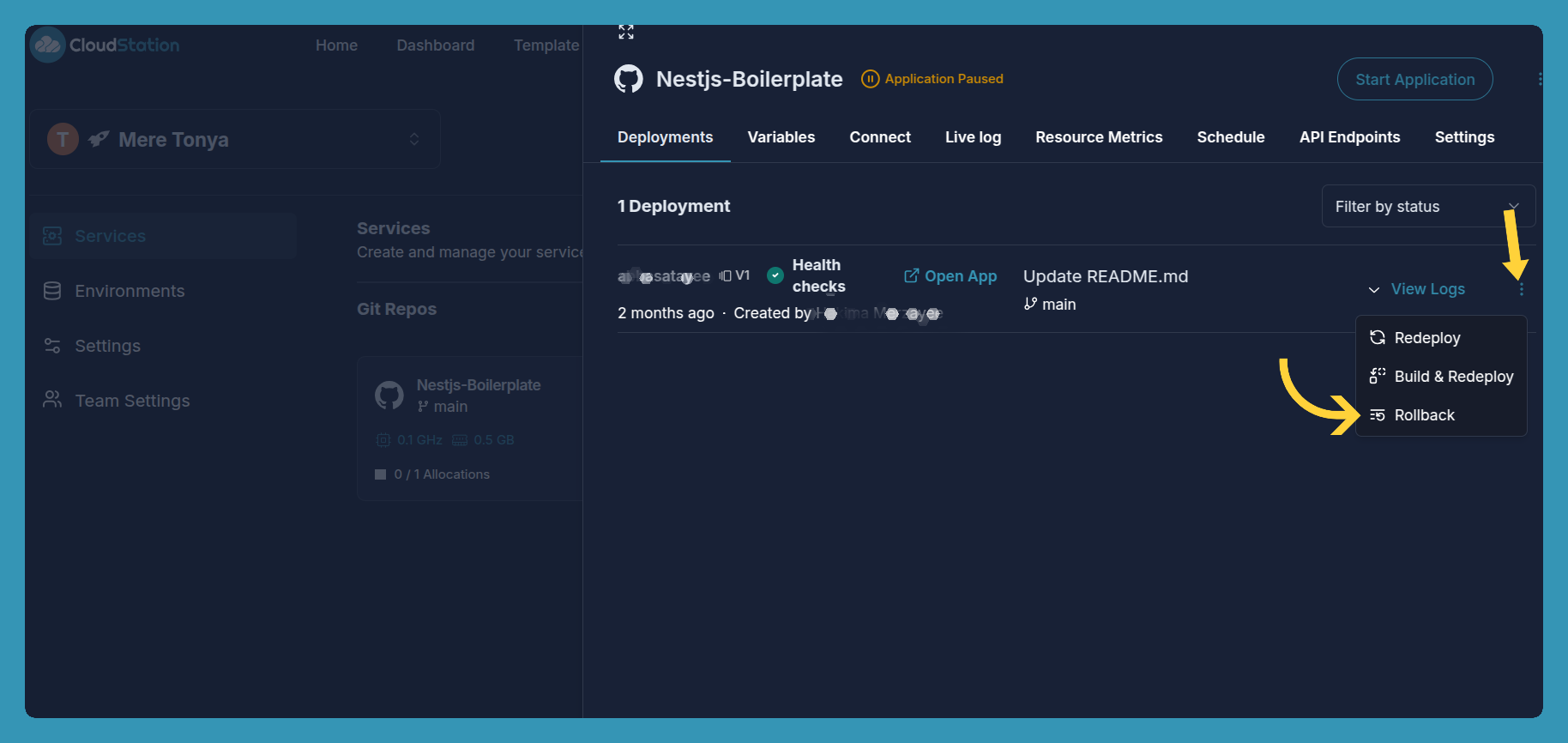Click the View Logs link
This screenshot has height=743, width=1568.
[x=1427, y=289]
